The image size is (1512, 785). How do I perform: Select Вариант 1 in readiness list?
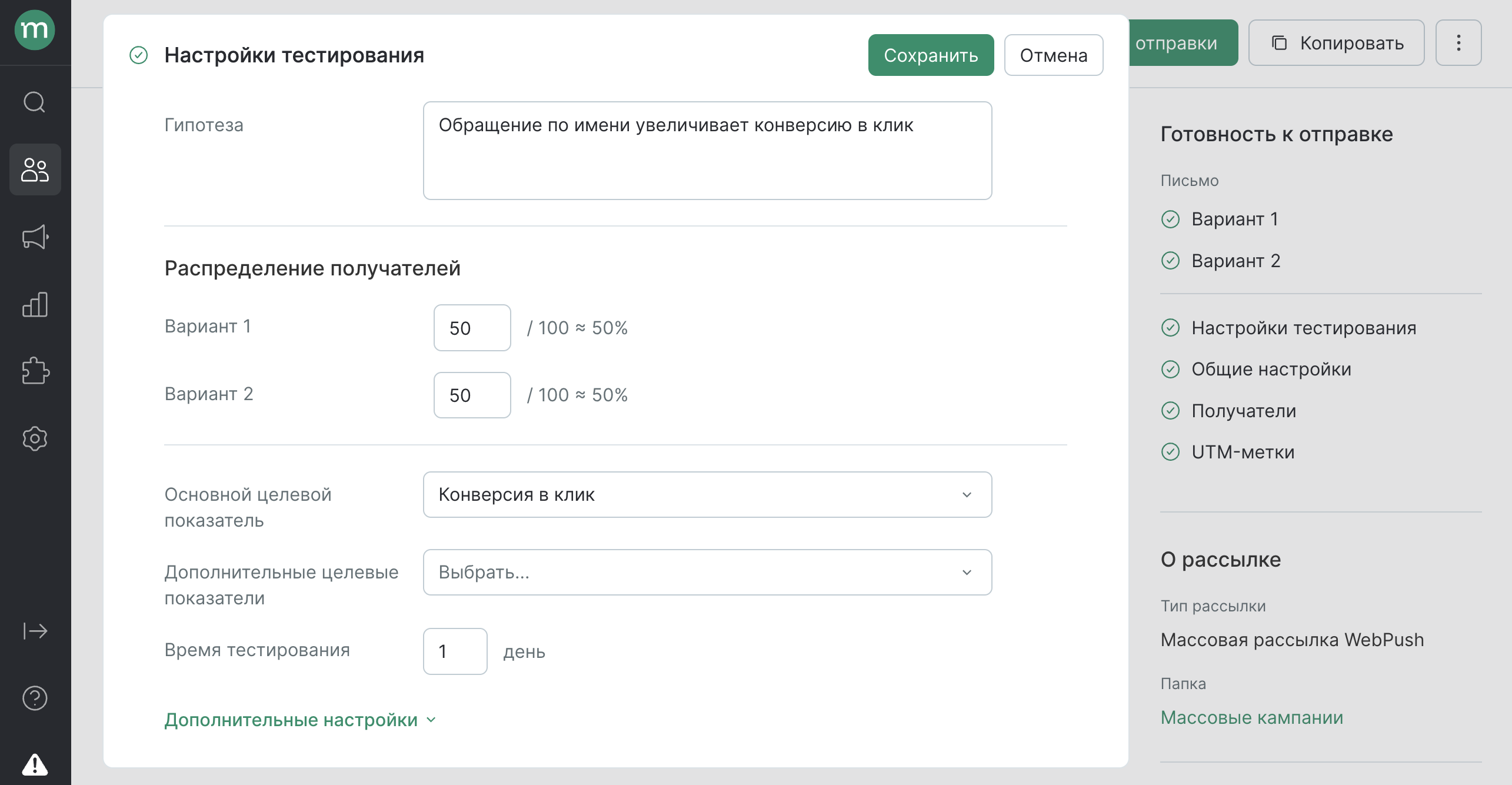pos(1234,219)
